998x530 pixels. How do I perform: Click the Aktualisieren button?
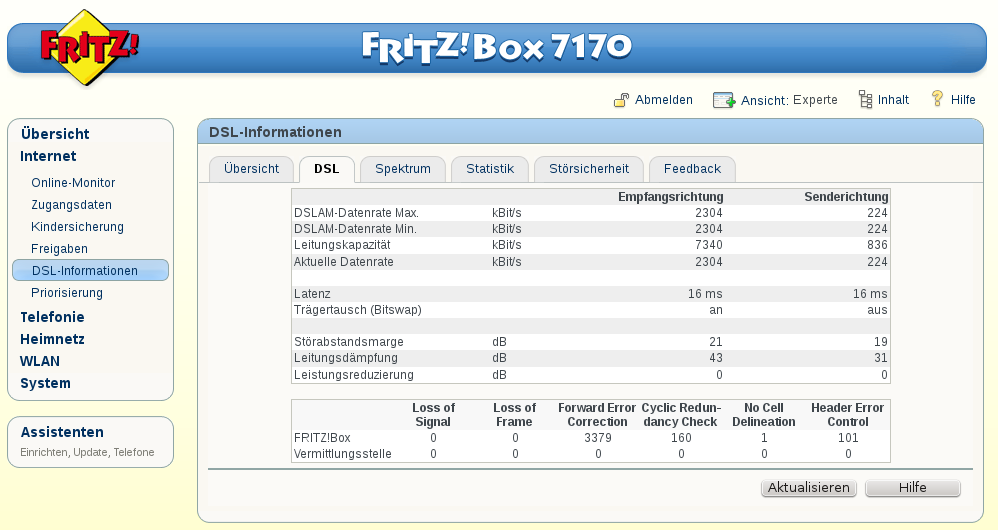[808, 487]
